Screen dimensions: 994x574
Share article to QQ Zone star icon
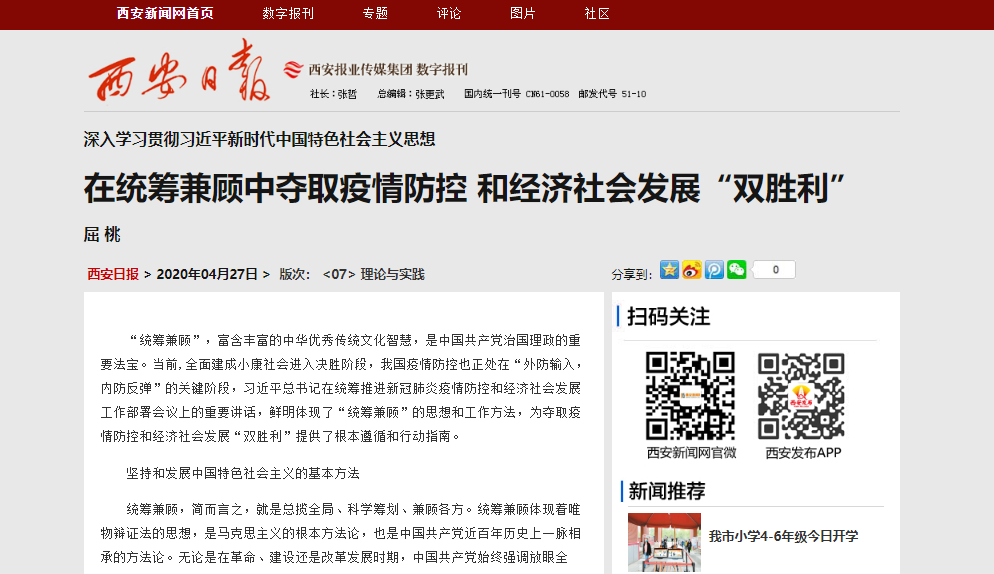click(669, 270)
